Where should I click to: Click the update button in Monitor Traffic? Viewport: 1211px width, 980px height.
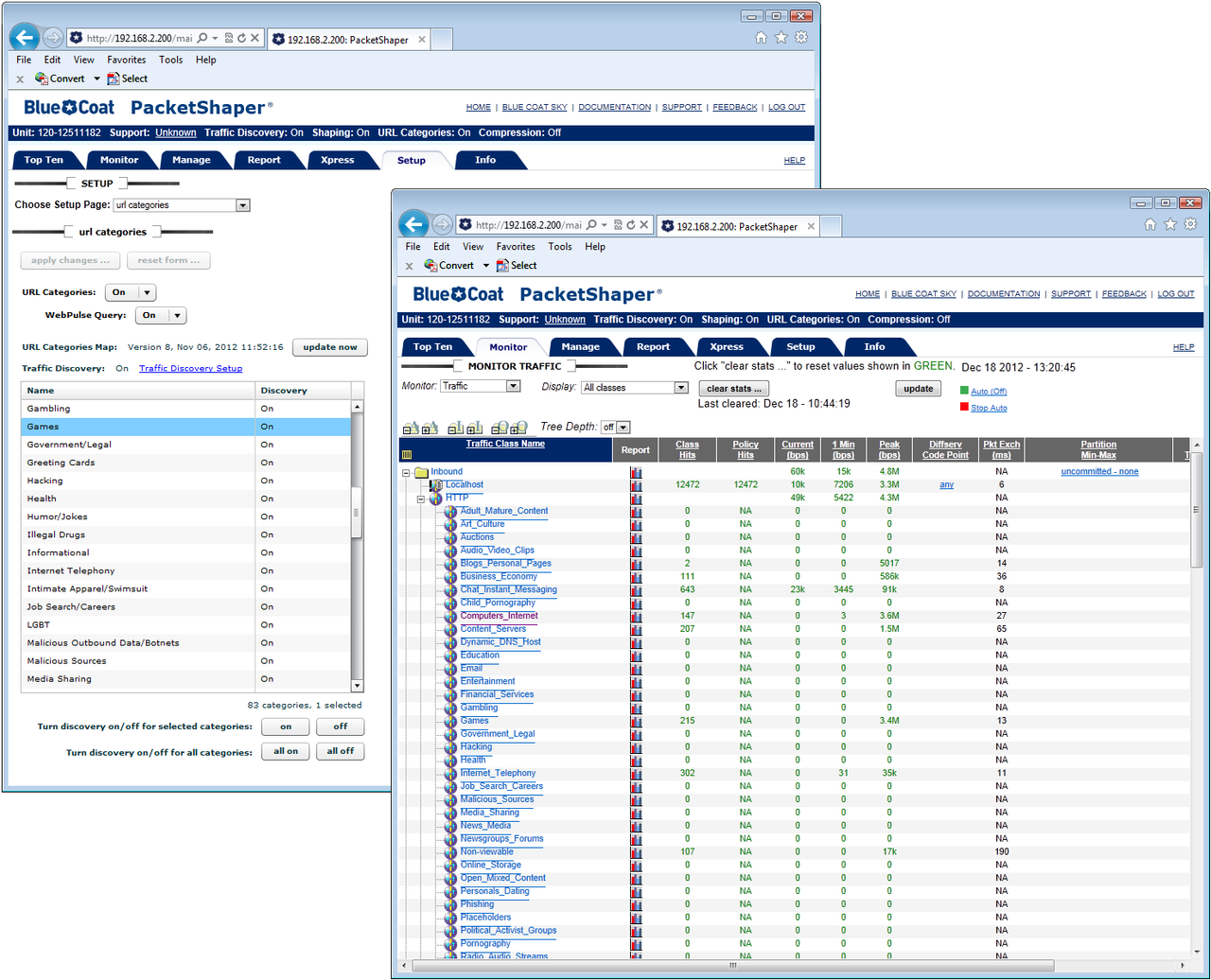(919, 389)
